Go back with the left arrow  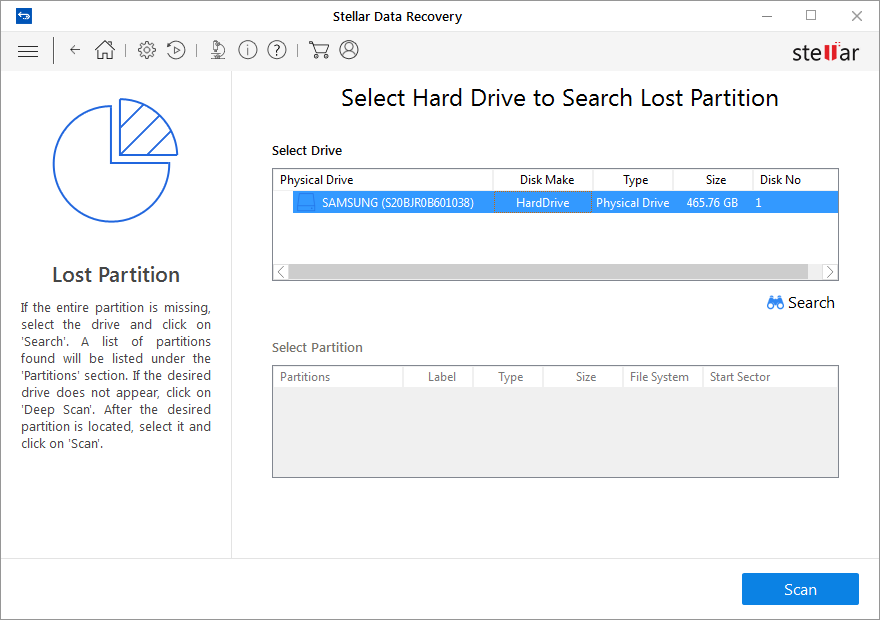pyautogui.click(x=75, y=50)
